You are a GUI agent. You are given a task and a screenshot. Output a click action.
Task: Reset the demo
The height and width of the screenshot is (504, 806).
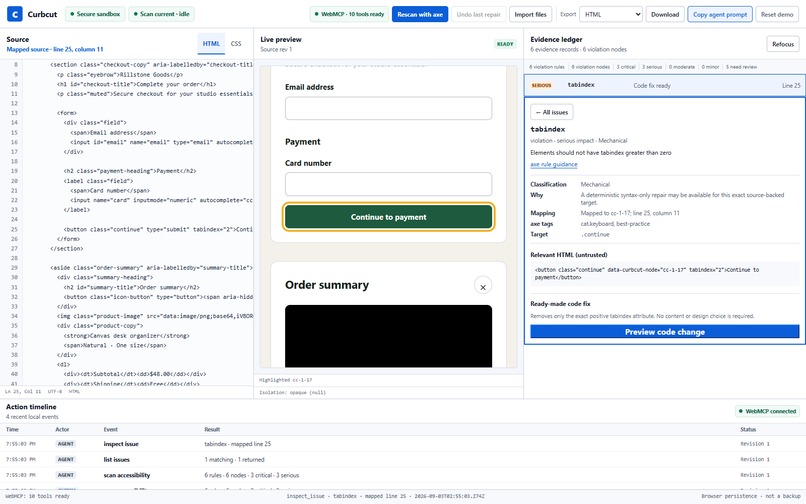pos(777,14)
